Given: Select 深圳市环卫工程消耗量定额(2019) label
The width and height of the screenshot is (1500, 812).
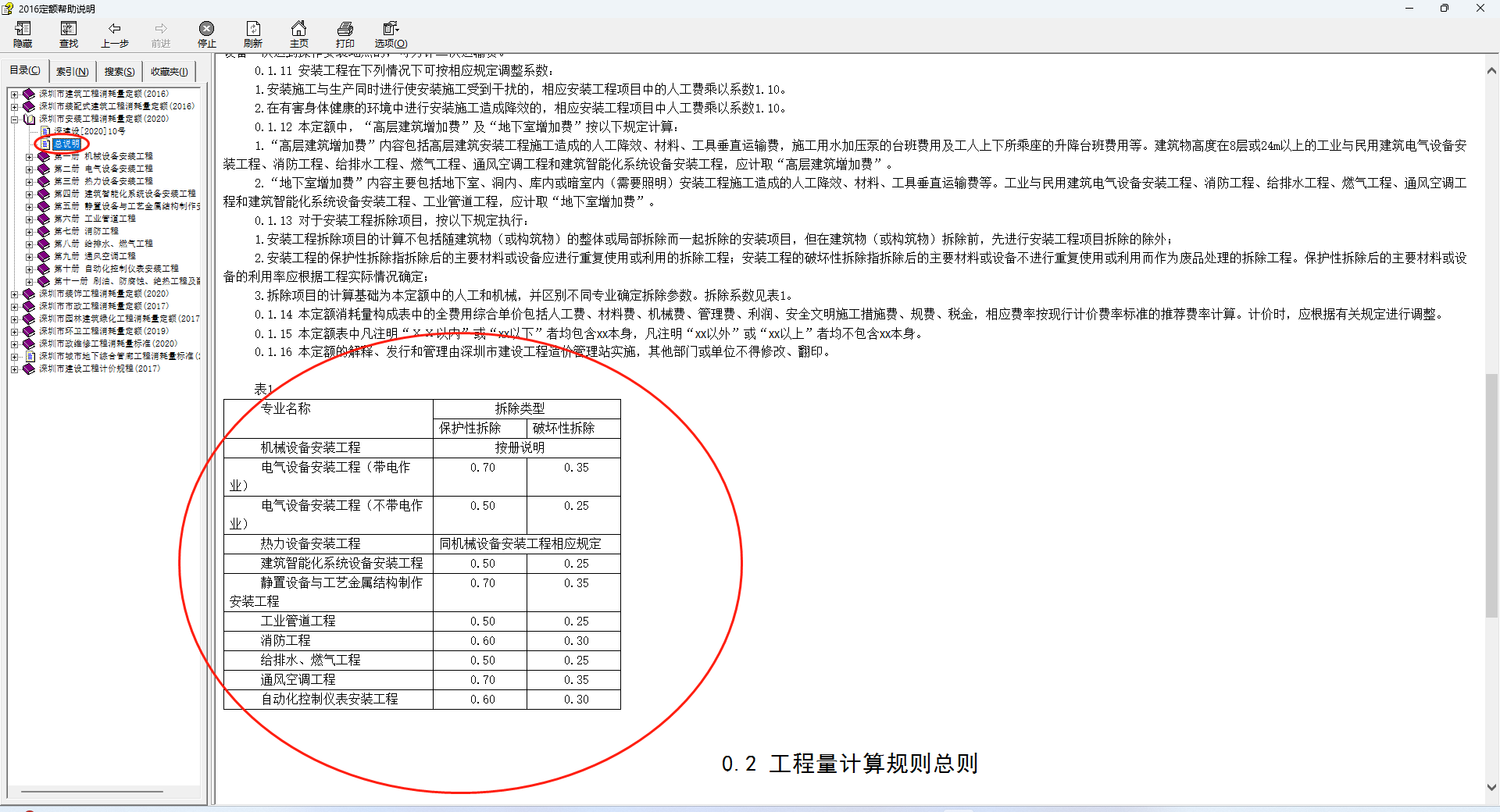Looking at the screenshot, I should point(103,331).
